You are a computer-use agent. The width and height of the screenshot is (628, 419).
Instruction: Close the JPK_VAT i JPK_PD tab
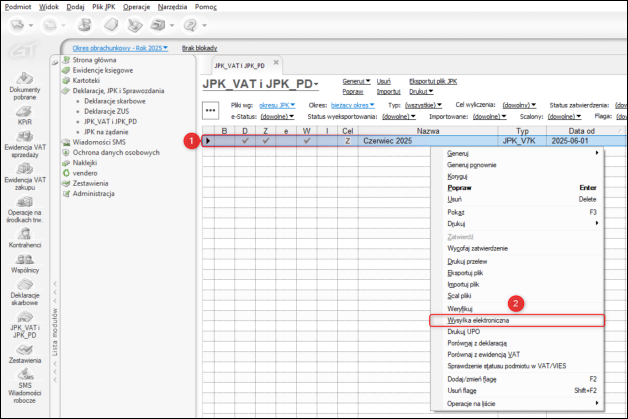click(276, 62)
